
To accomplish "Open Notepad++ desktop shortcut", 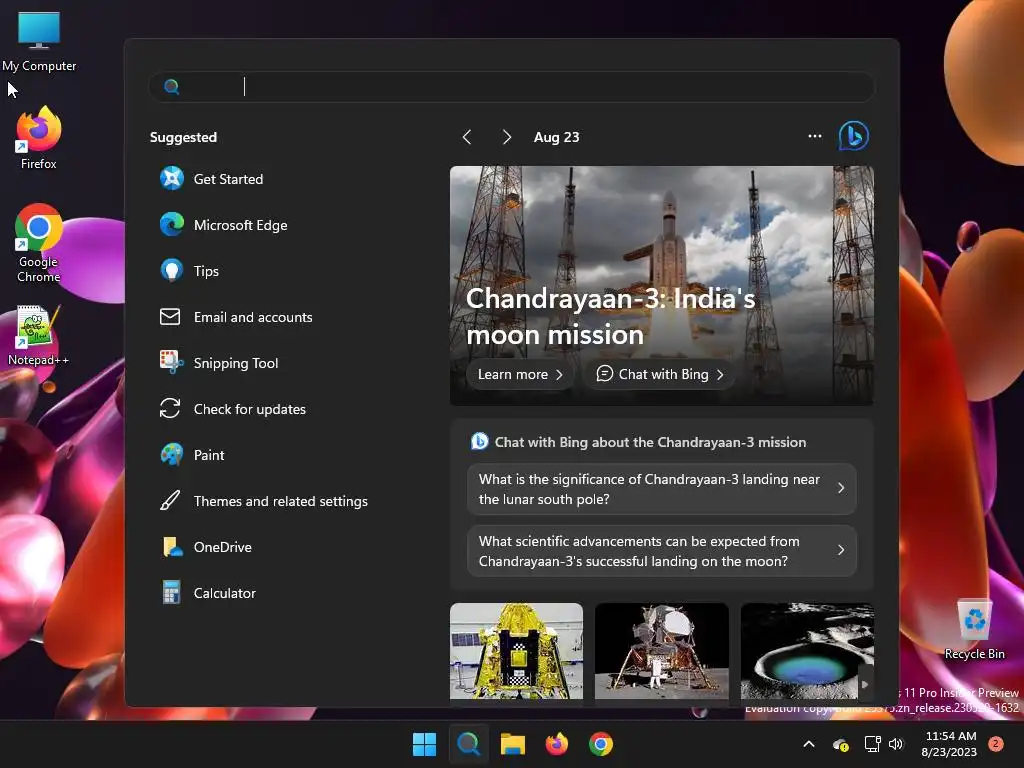I will coord(39,335).
